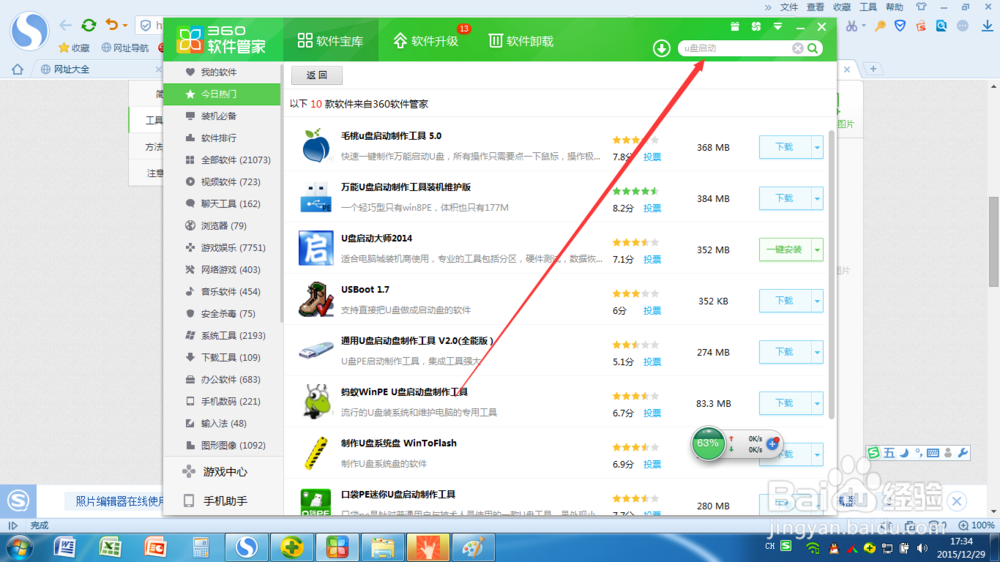Viewport: 1000px width, 562px height.
Task: Open 视频软件 (723) category
Action: click(221, 182)
